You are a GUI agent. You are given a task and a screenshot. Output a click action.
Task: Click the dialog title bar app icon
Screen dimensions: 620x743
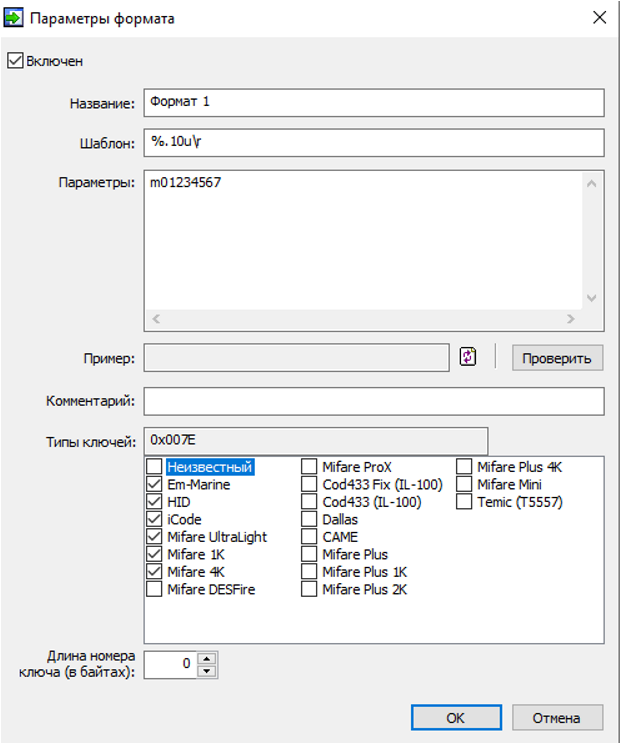(x=13, y=18)
